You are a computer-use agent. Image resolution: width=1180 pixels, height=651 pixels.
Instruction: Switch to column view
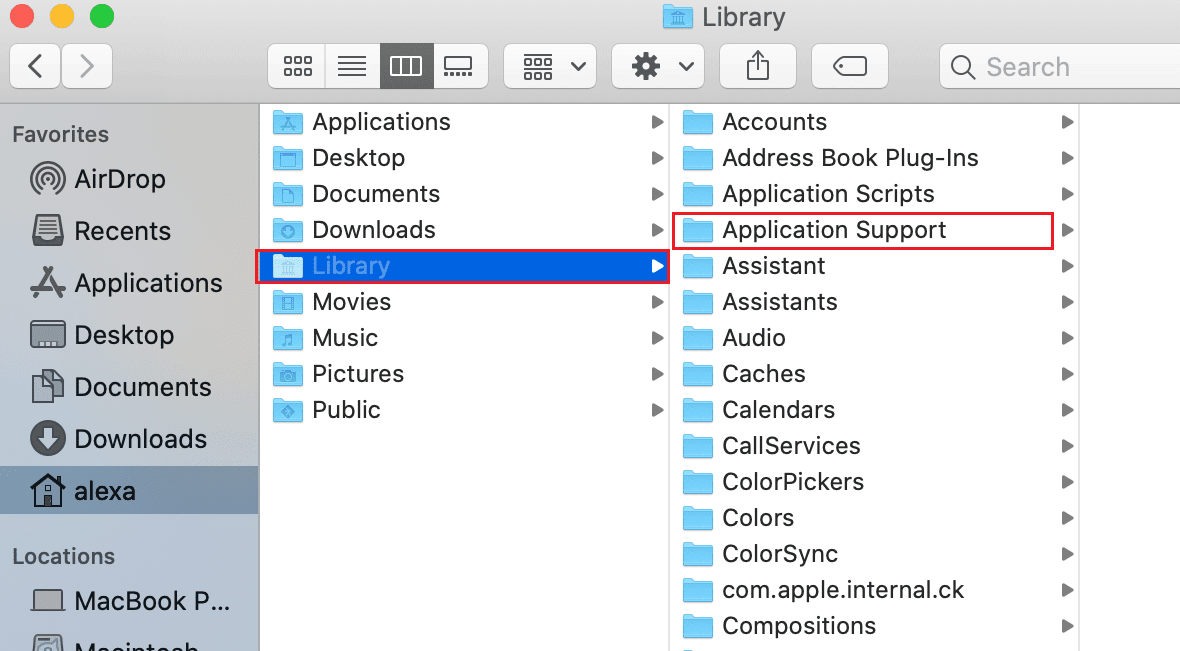tap(406, 66)
